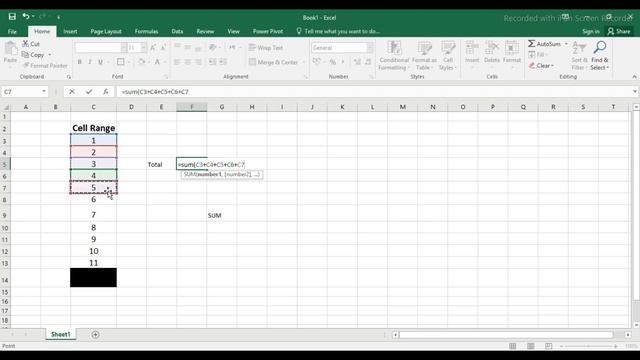The image size is (640, 360).
Task: Open Find & Select
Action: click(600, 56)
